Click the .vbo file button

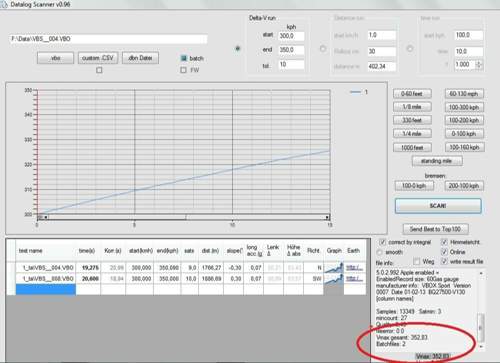pos(55,58)
